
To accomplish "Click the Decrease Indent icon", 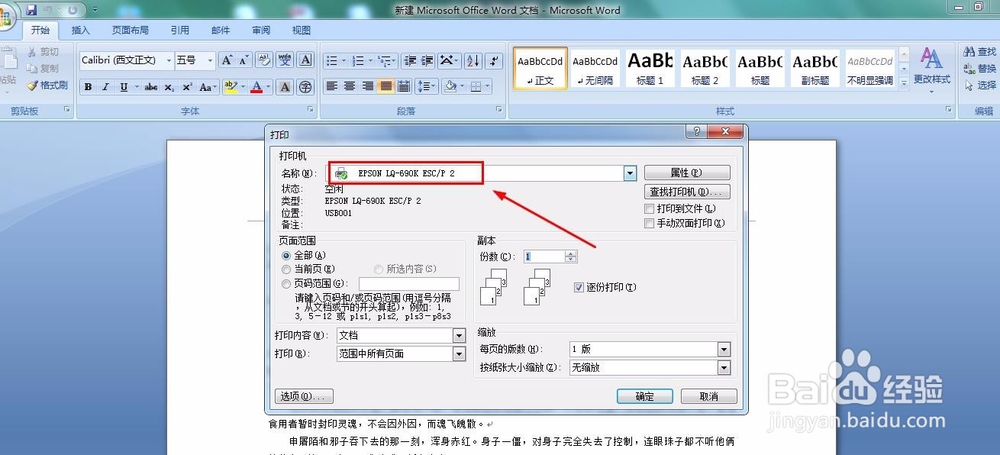I will click(x=410, y=61).
